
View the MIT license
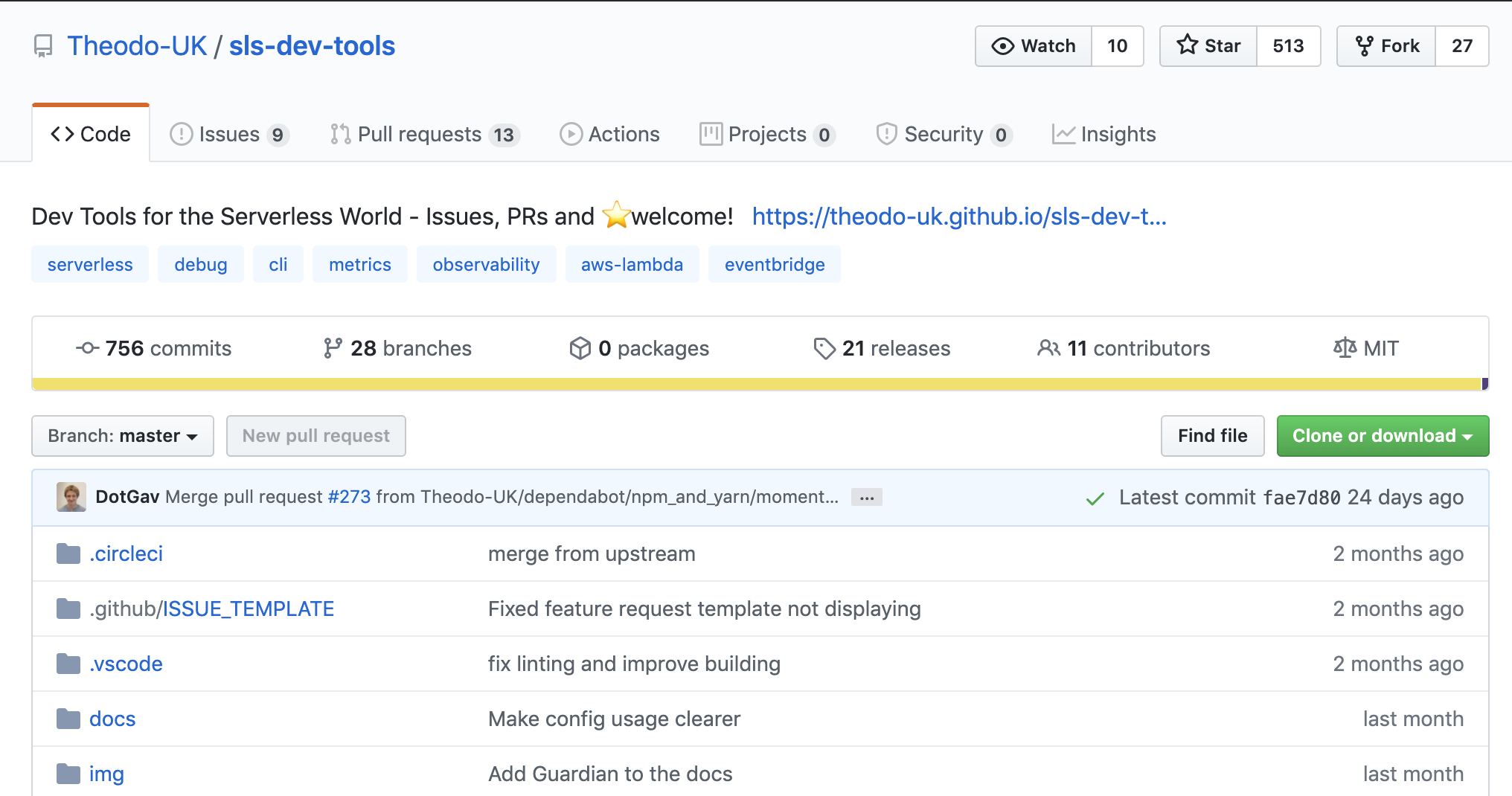click(1366, 348)
